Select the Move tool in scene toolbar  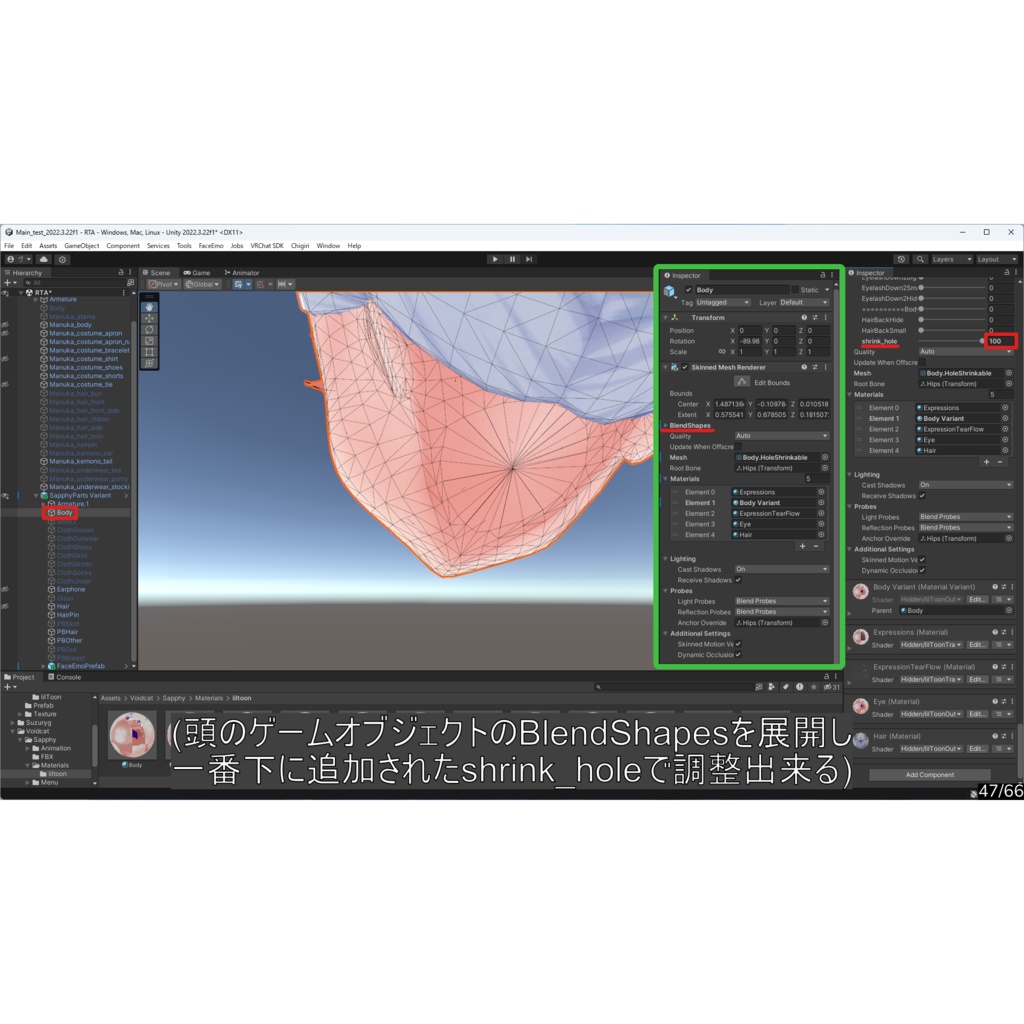pos(150,318)
